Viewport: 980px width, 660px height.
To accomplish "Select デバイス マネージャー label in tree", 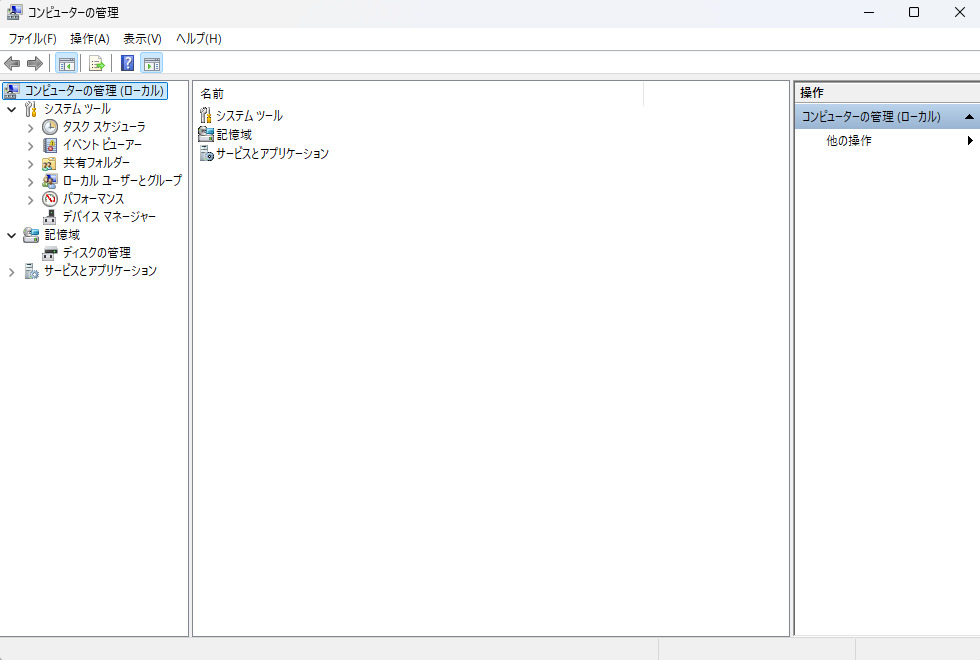I will [109, 217].
